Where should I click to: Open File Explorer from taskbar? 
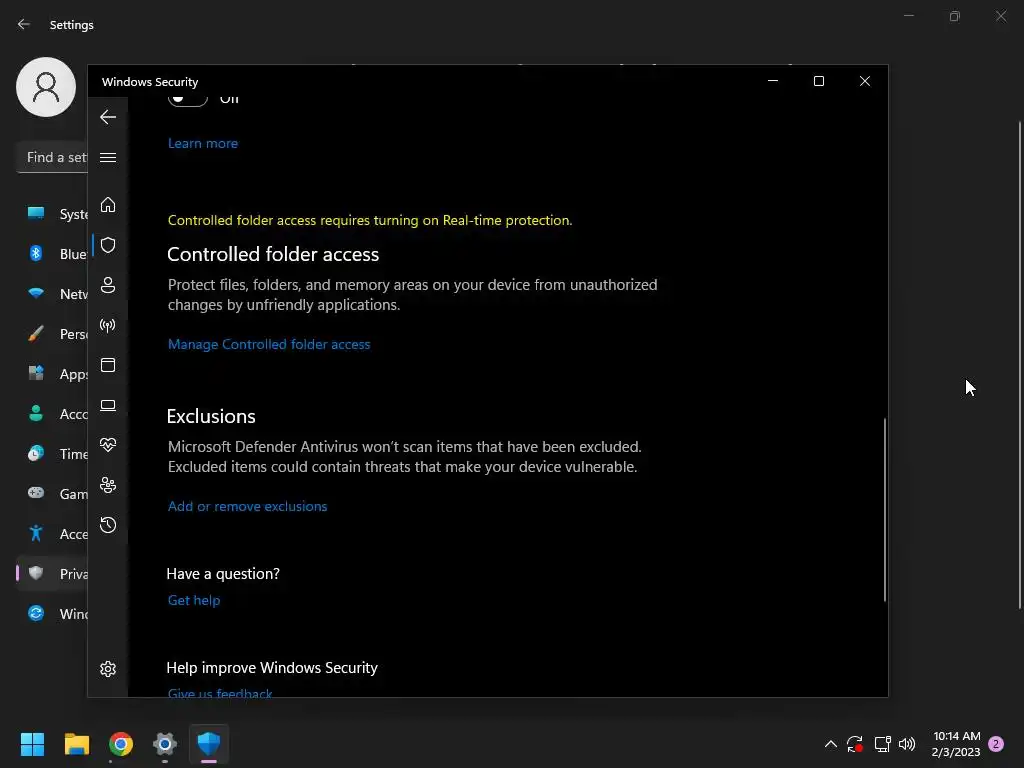tap(76, 744)
